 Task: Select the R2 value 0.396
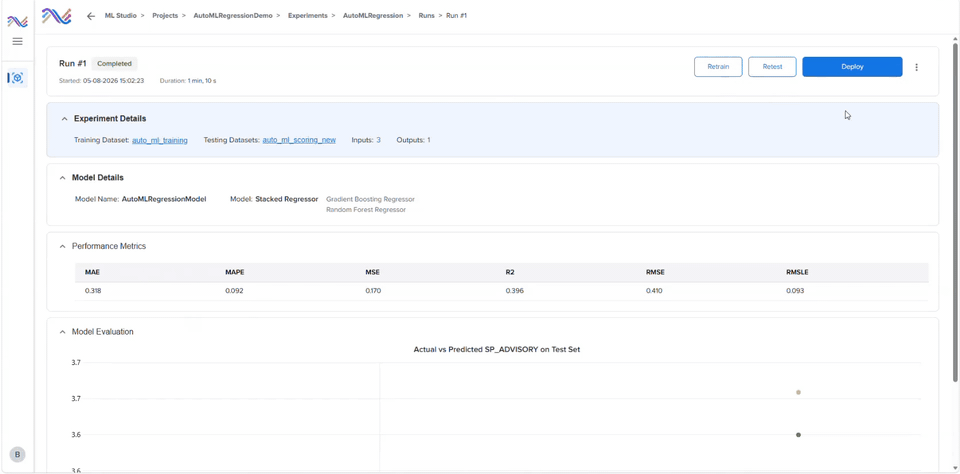(x=515, y=291)
